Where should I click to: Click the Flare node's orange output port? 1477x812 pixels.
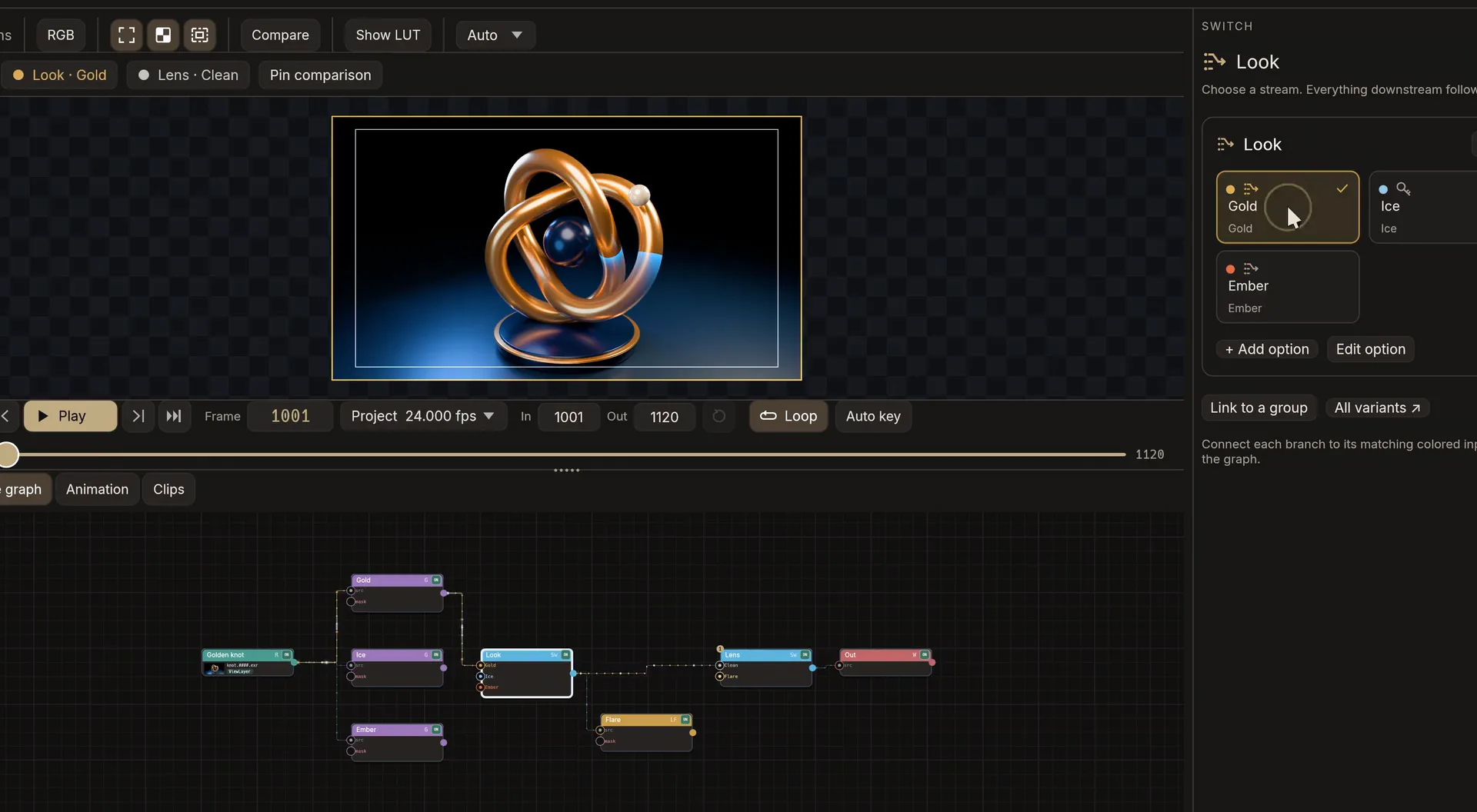point(693,733)
